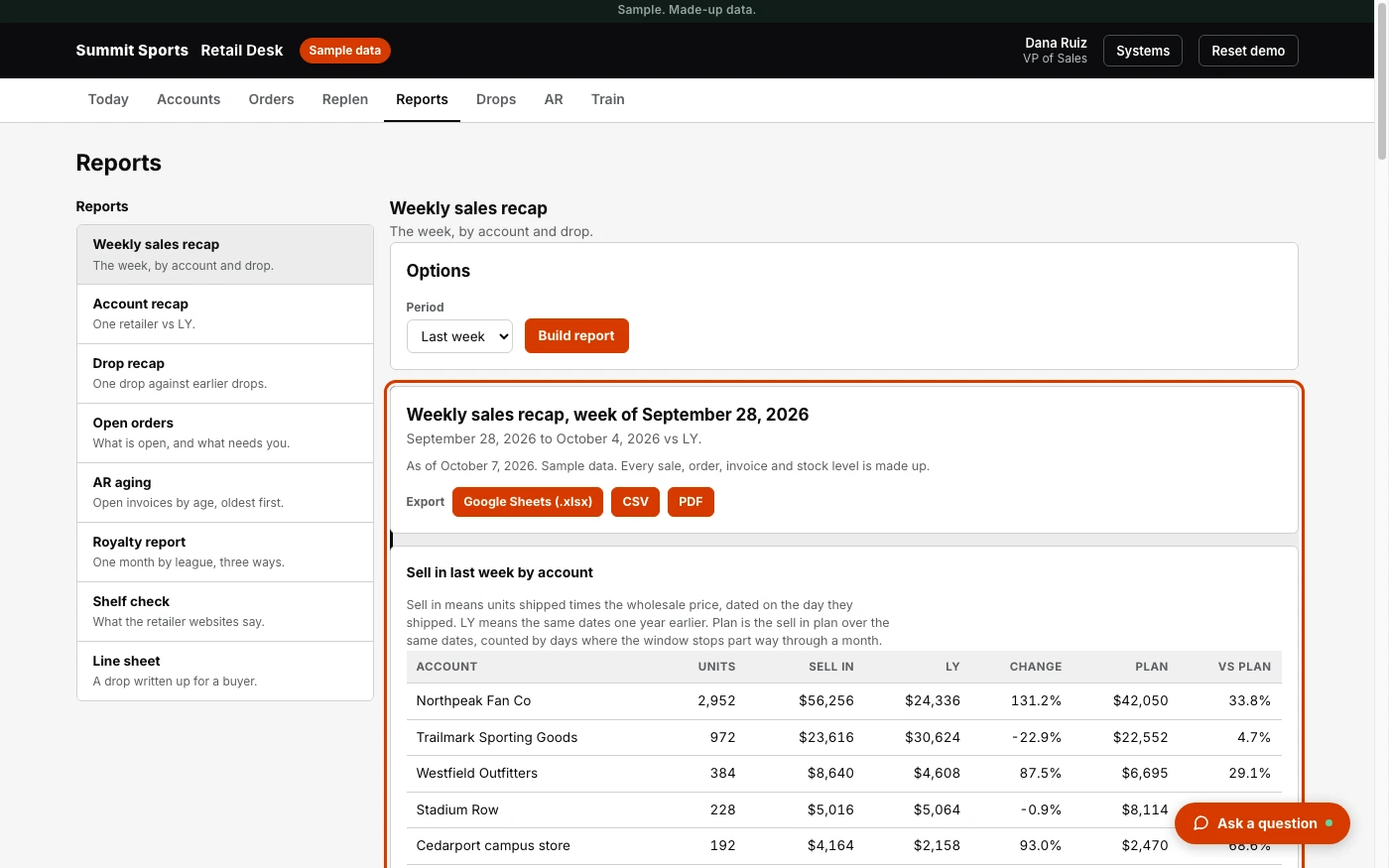Select the Open orders report

point(225,434)
